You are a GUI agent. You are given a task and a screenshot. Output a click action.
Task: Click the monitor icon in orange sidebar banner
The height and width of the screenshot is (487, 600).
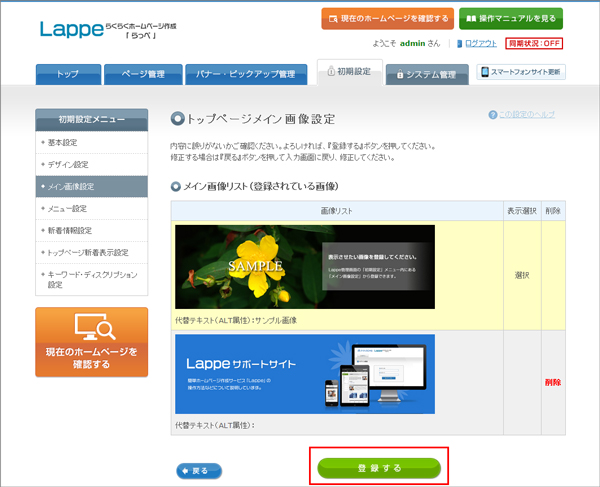(x=92, y=325)
